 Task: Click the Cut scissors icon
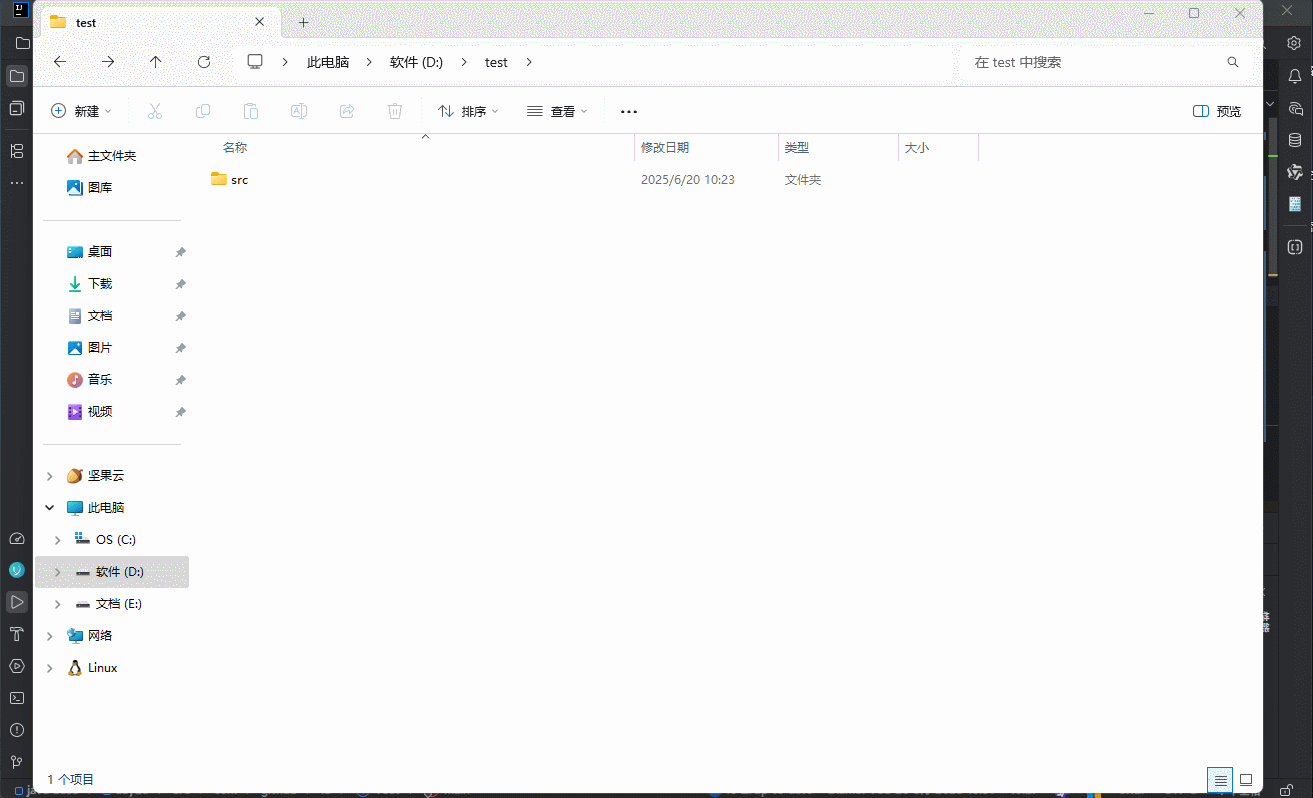155,111
